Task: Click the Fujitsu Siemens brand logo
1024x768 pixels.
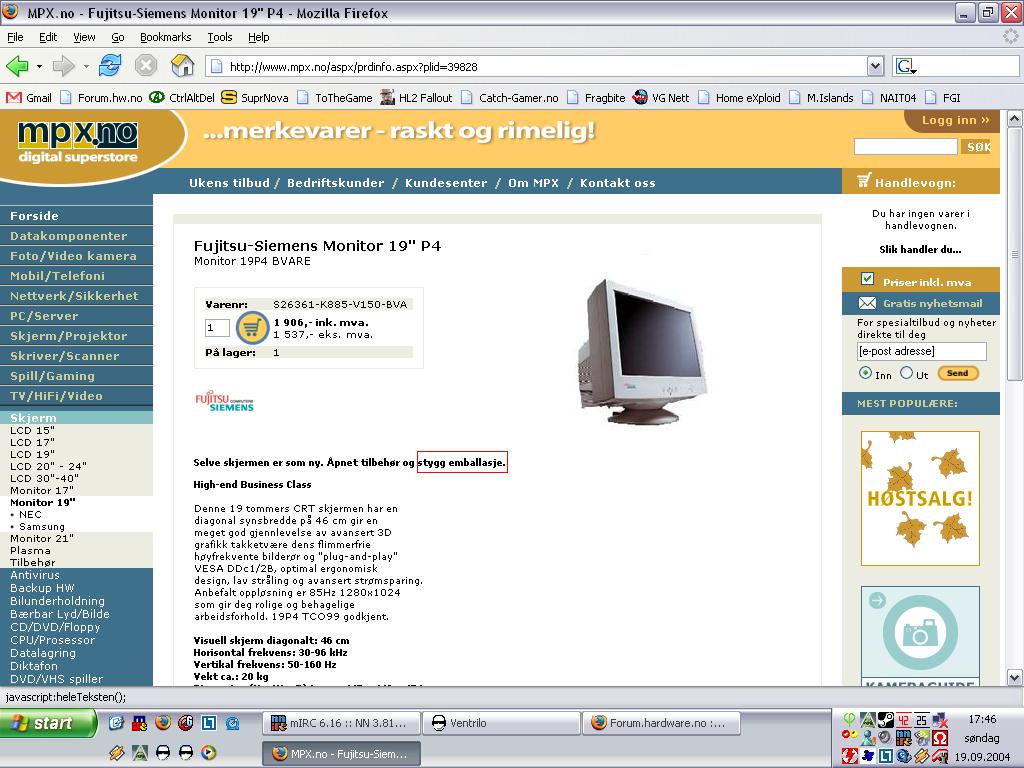Action: tap(224, 401)
